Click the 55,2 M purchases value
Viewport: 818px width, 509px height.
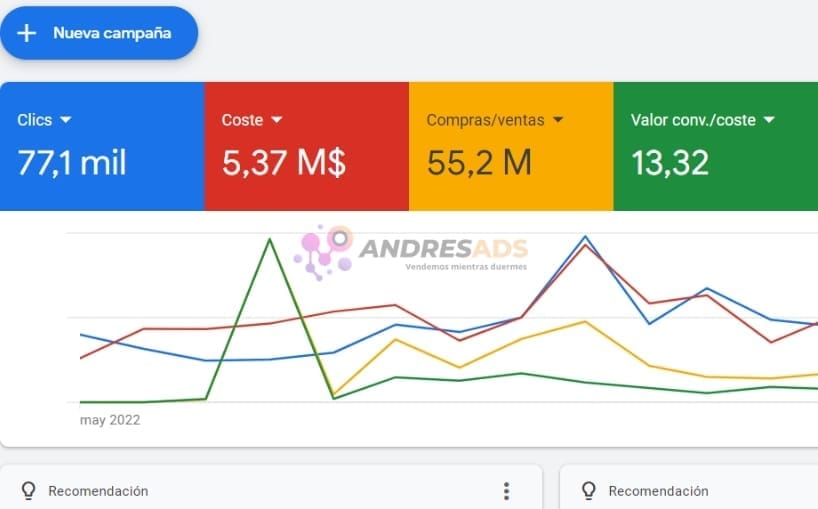479,163
